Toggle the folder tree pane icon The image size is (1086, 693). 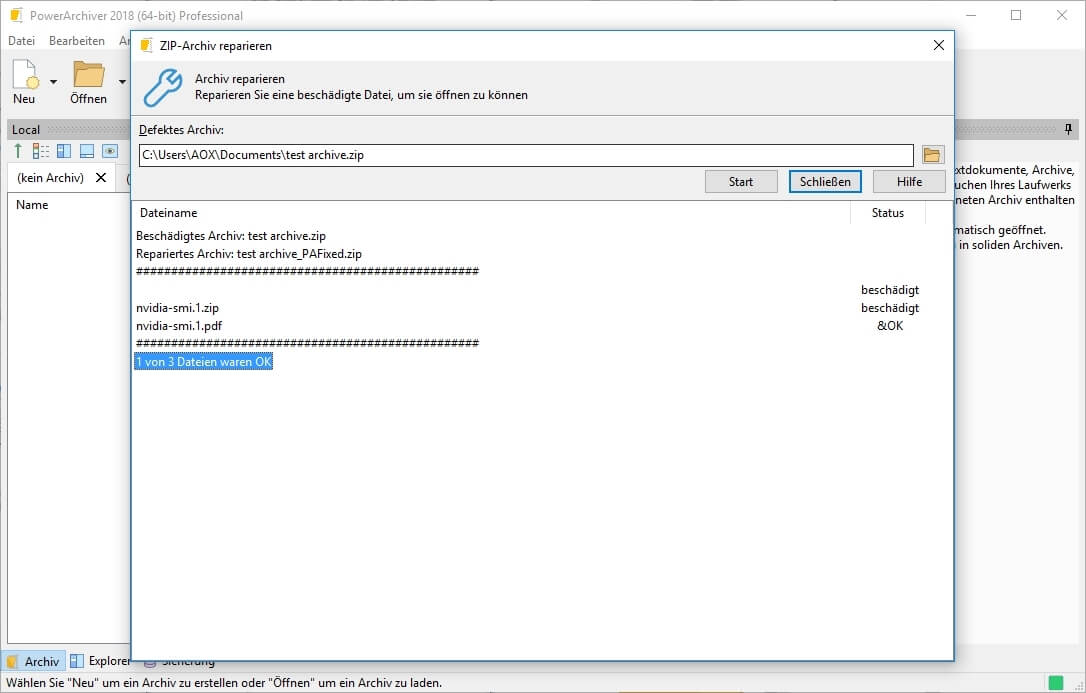[x=64, y=151]
